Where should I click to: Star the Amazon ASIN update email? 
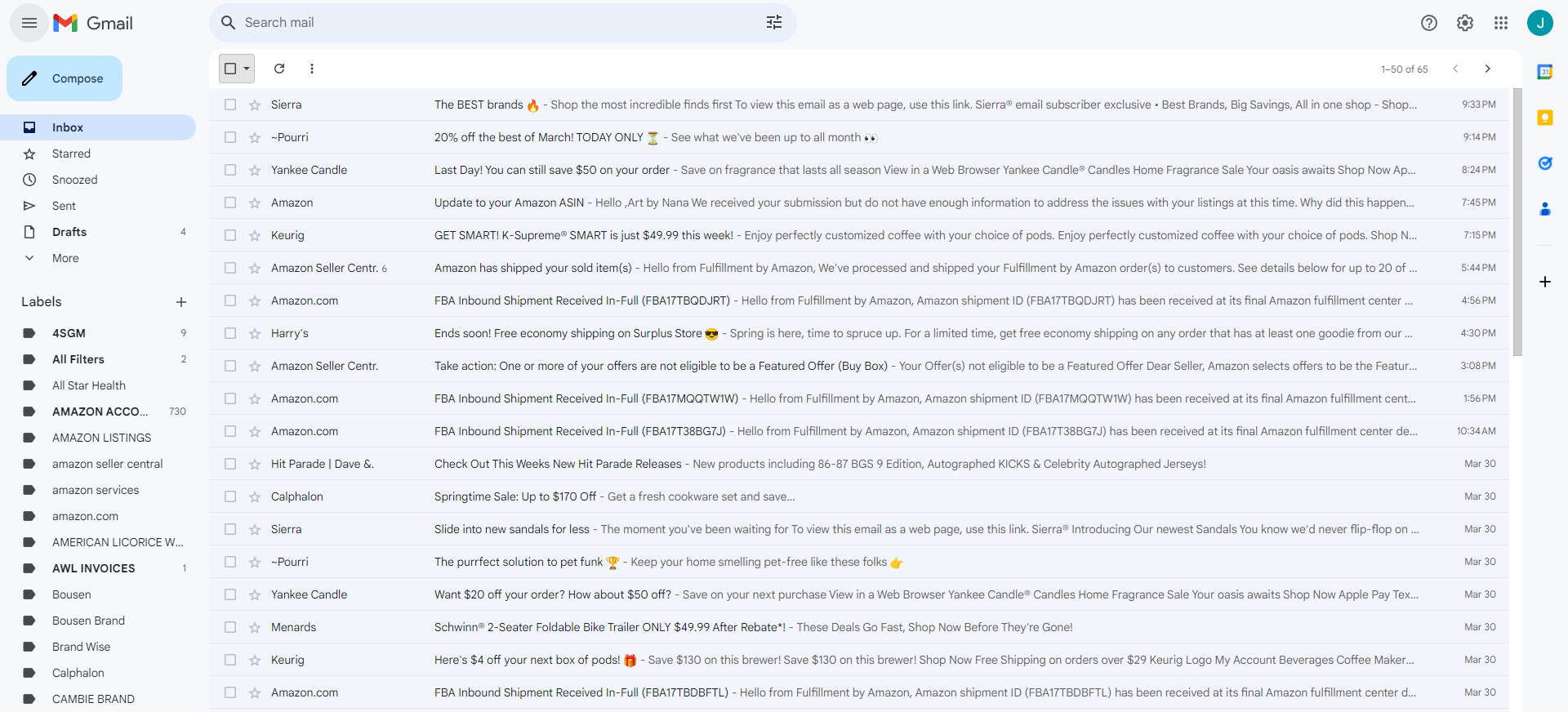pyautogui.click(x=255, y=202)
